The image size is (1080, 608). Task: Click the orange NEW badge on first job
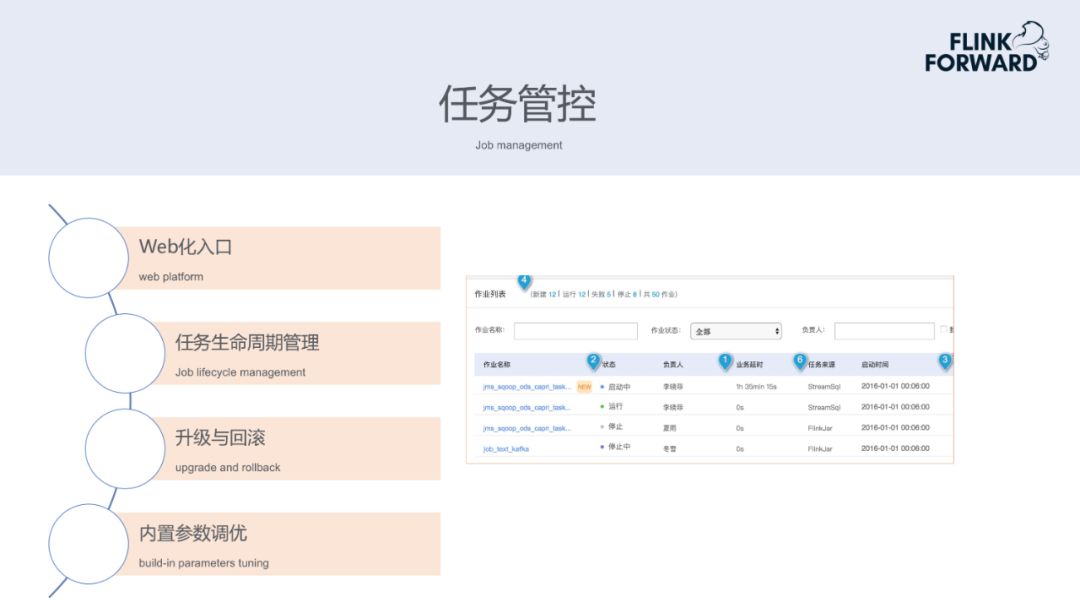(x=584, y=387)
